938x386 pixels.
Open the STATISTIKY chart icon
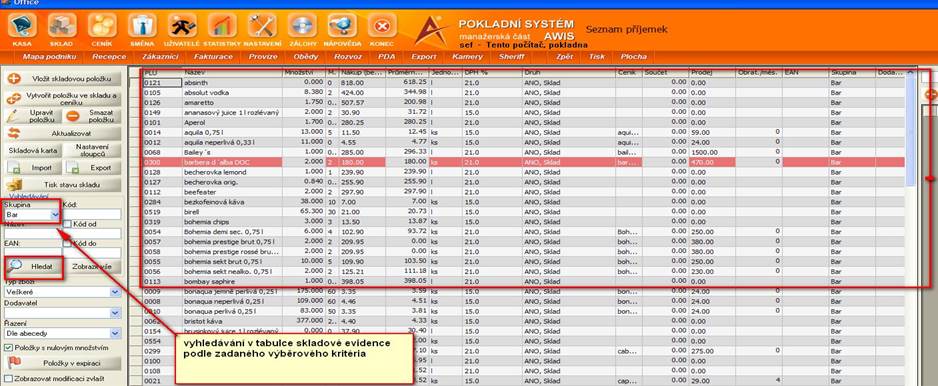[x=222, y=26]
